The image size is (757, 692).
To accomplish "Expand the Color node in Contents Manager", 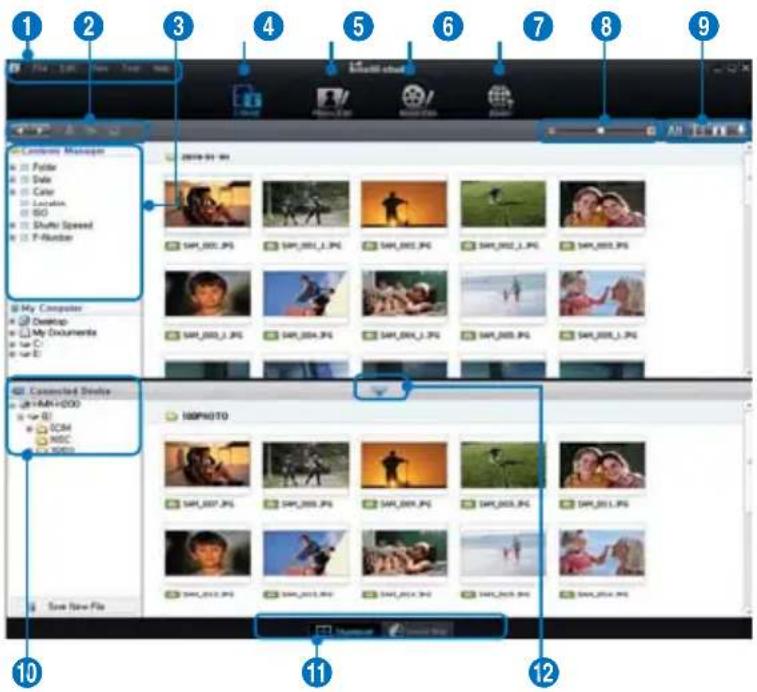I will click(13, 192).
